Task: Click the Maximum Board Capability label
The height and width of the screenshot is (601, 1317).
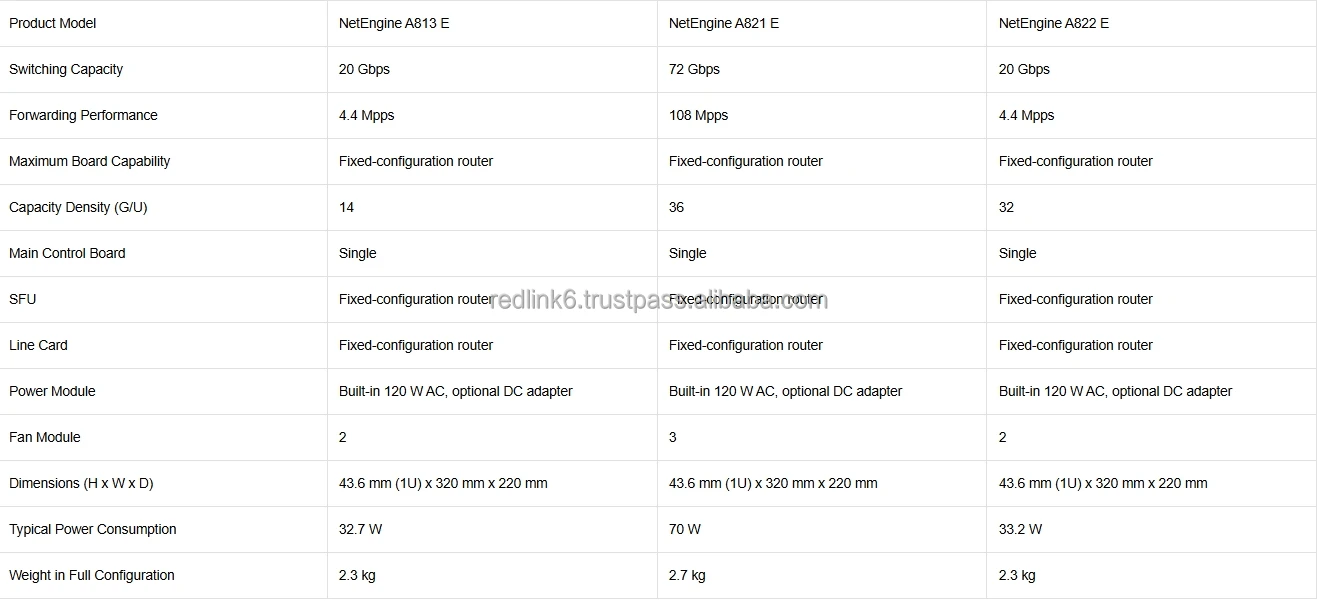Action: [89, 161]
